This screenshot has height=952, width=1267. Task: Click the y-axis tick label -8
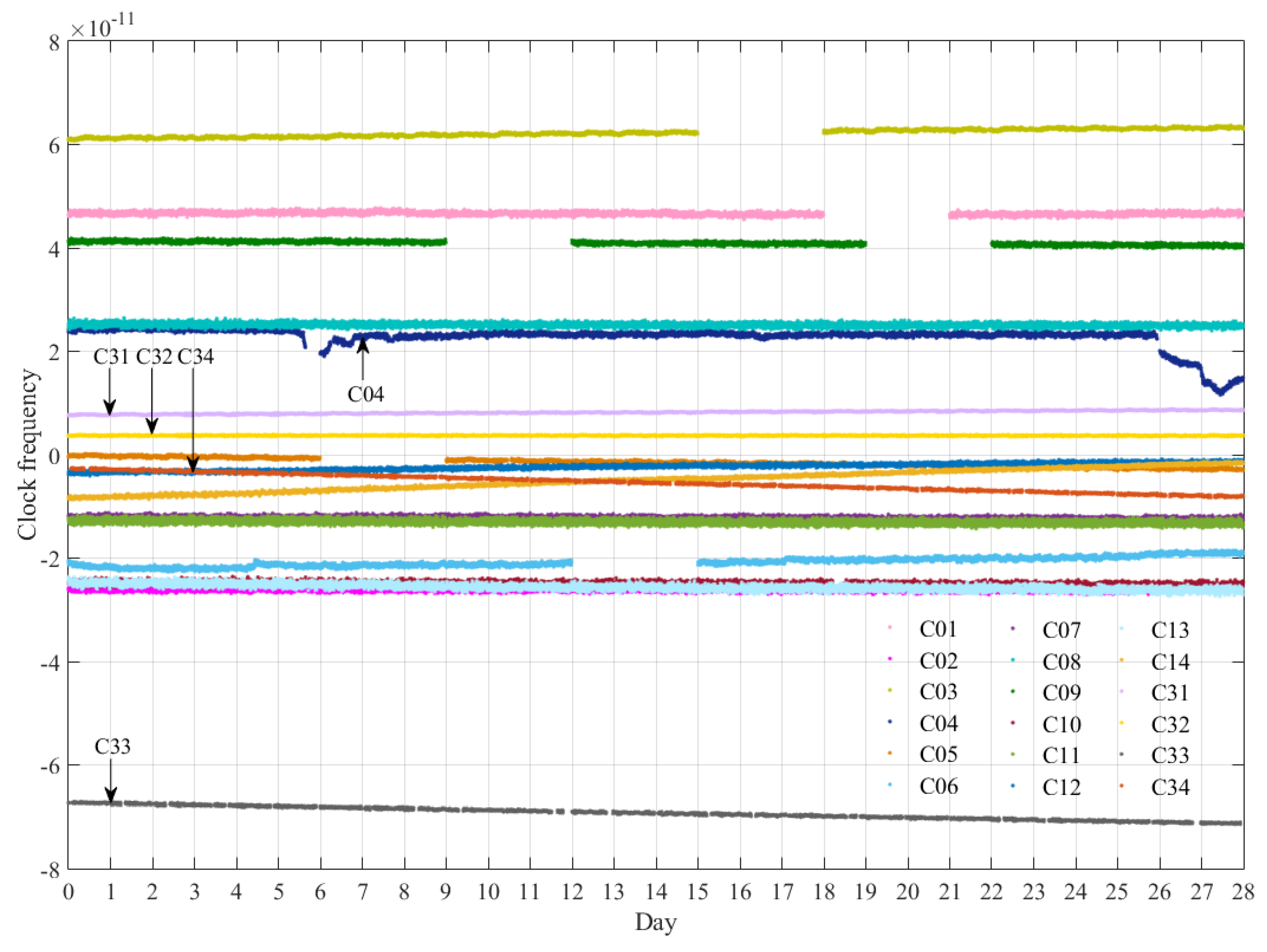coord(50,870)
